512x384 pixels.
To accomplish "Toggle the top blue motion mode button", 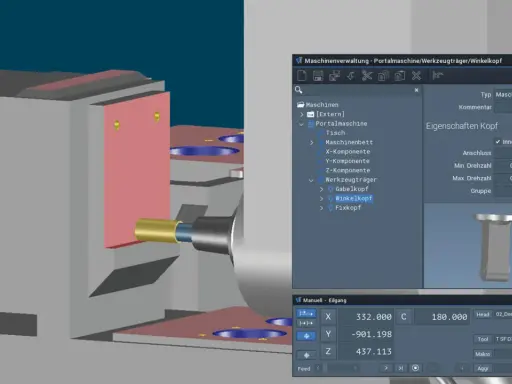I will pos(306,314).
